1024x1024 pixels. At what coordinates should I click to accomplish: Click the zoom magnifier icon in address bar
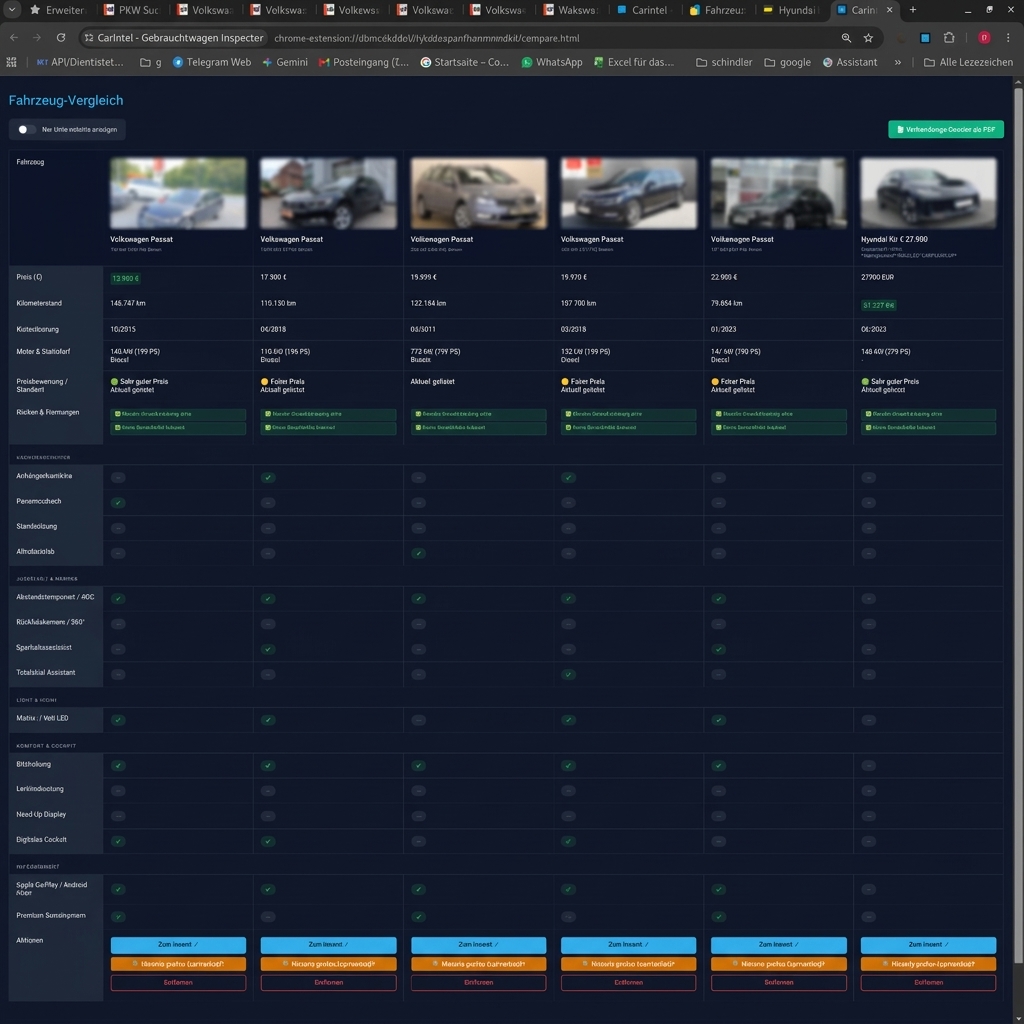click(x=846, y=38)
